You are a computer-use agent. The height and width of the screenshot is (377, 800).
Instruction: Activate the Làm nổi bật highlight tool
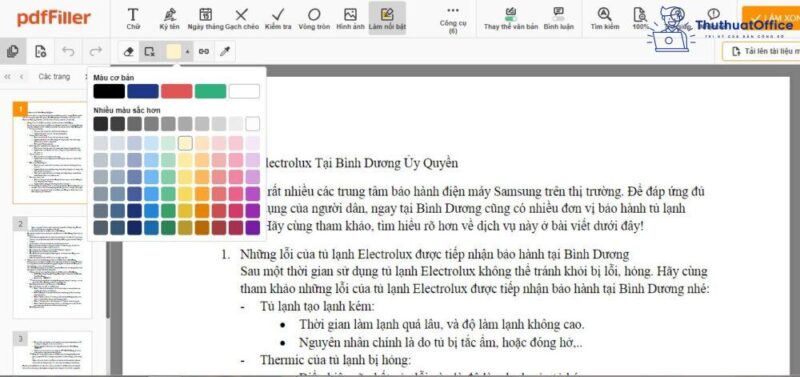(387, 18)
